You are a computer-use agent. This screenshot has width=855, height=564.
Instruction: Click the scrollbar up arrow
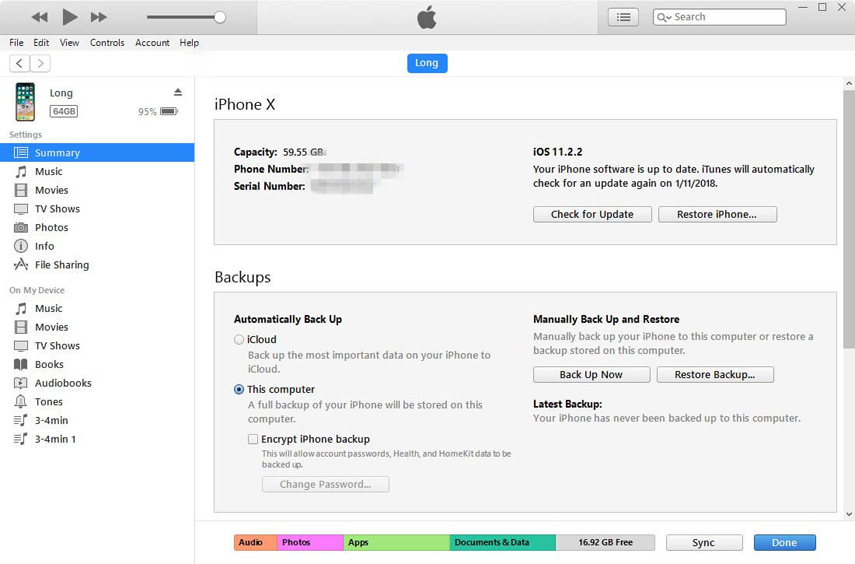tap(848, 84)
